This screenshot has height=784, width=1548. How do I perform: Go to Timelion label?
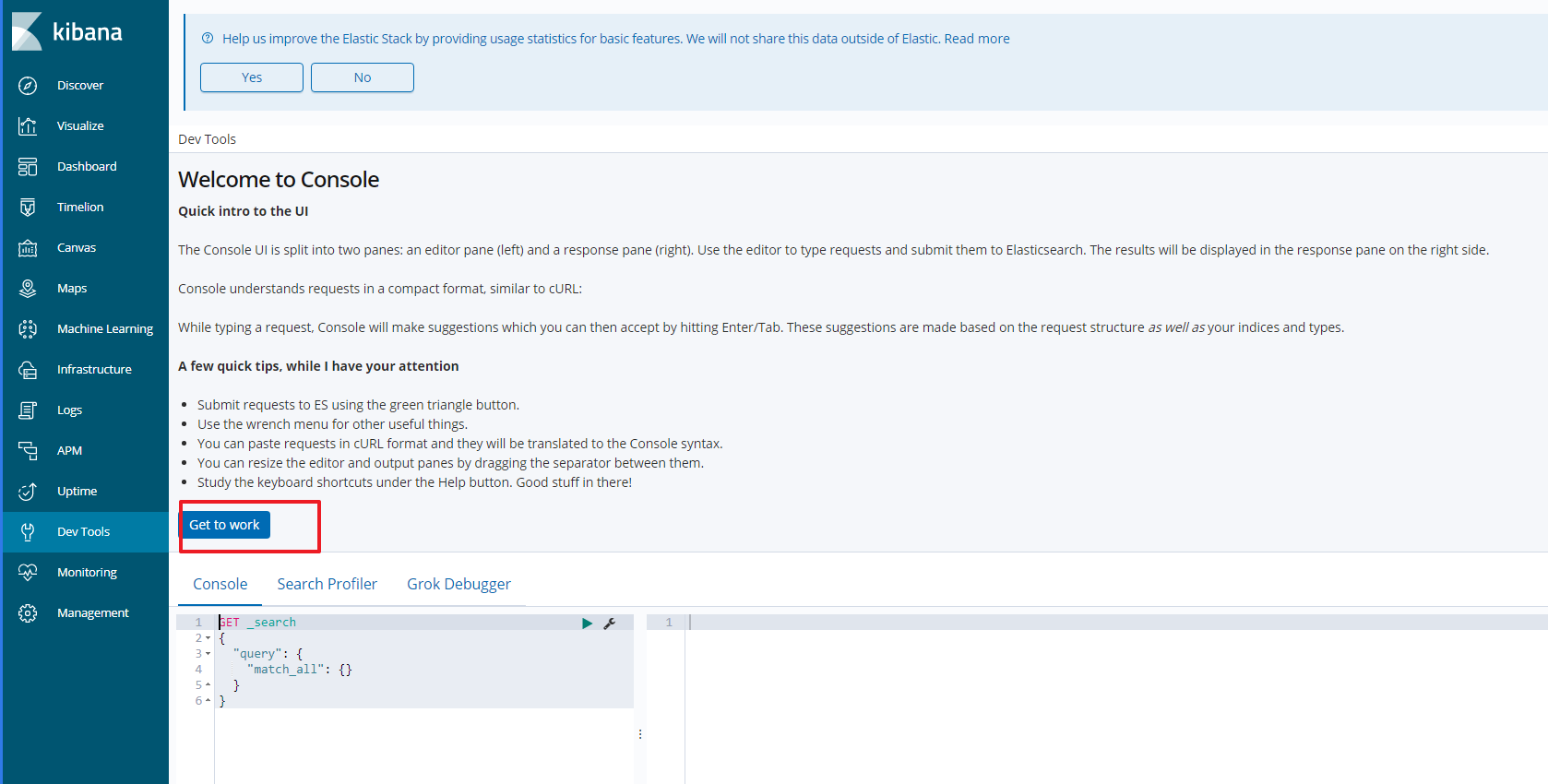pos(80,208)
